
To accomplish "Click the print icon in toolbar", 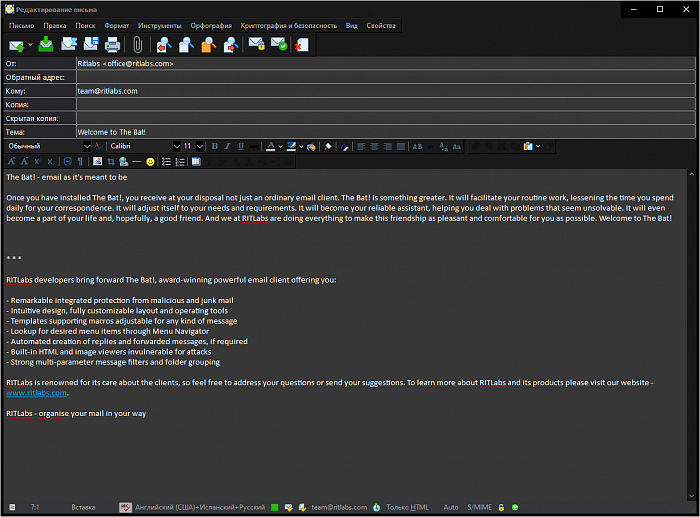I will pos(112,45).
